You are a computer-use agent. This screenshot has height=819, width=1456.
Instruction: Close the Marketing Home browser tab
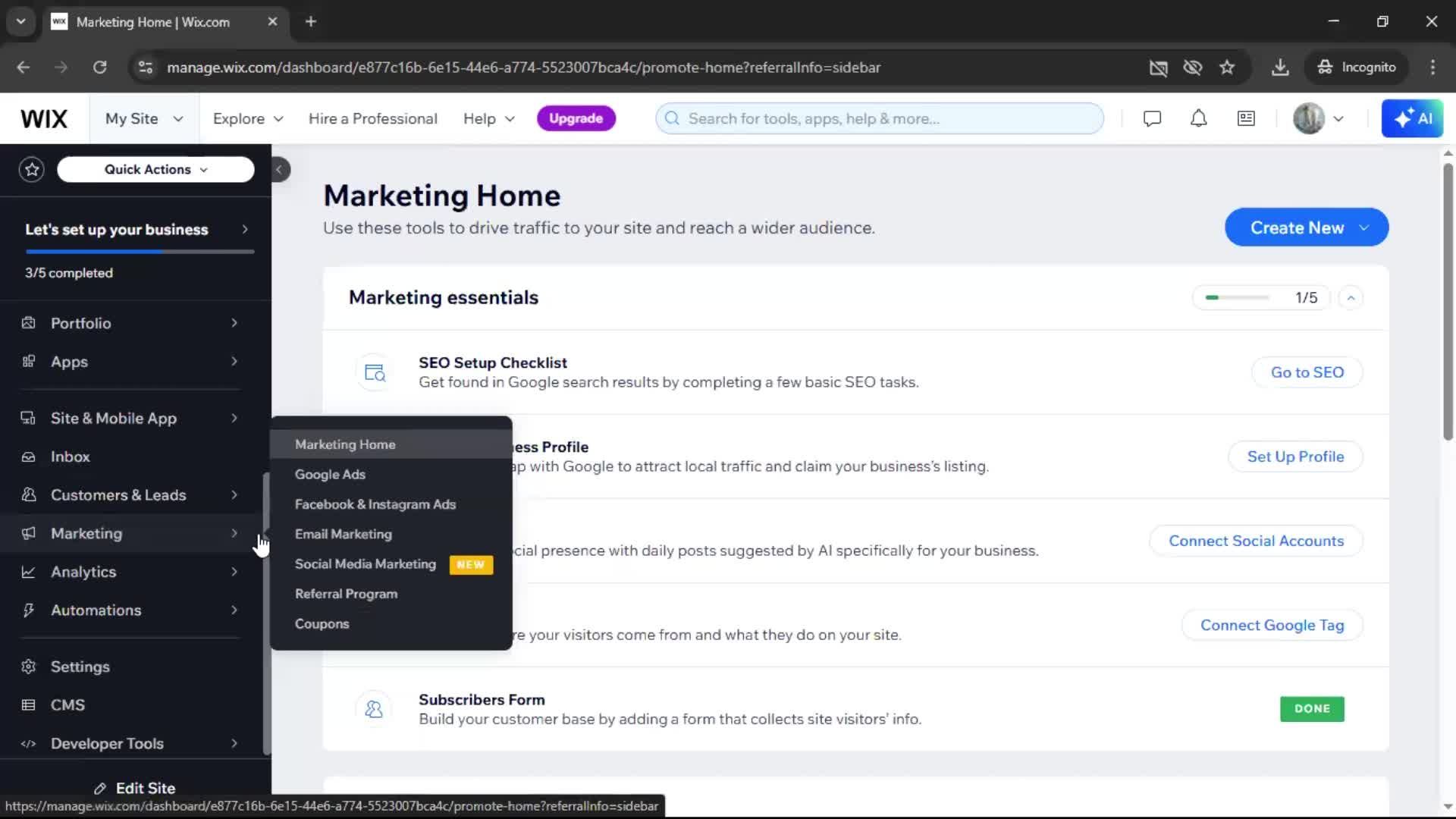pos(272,22)
